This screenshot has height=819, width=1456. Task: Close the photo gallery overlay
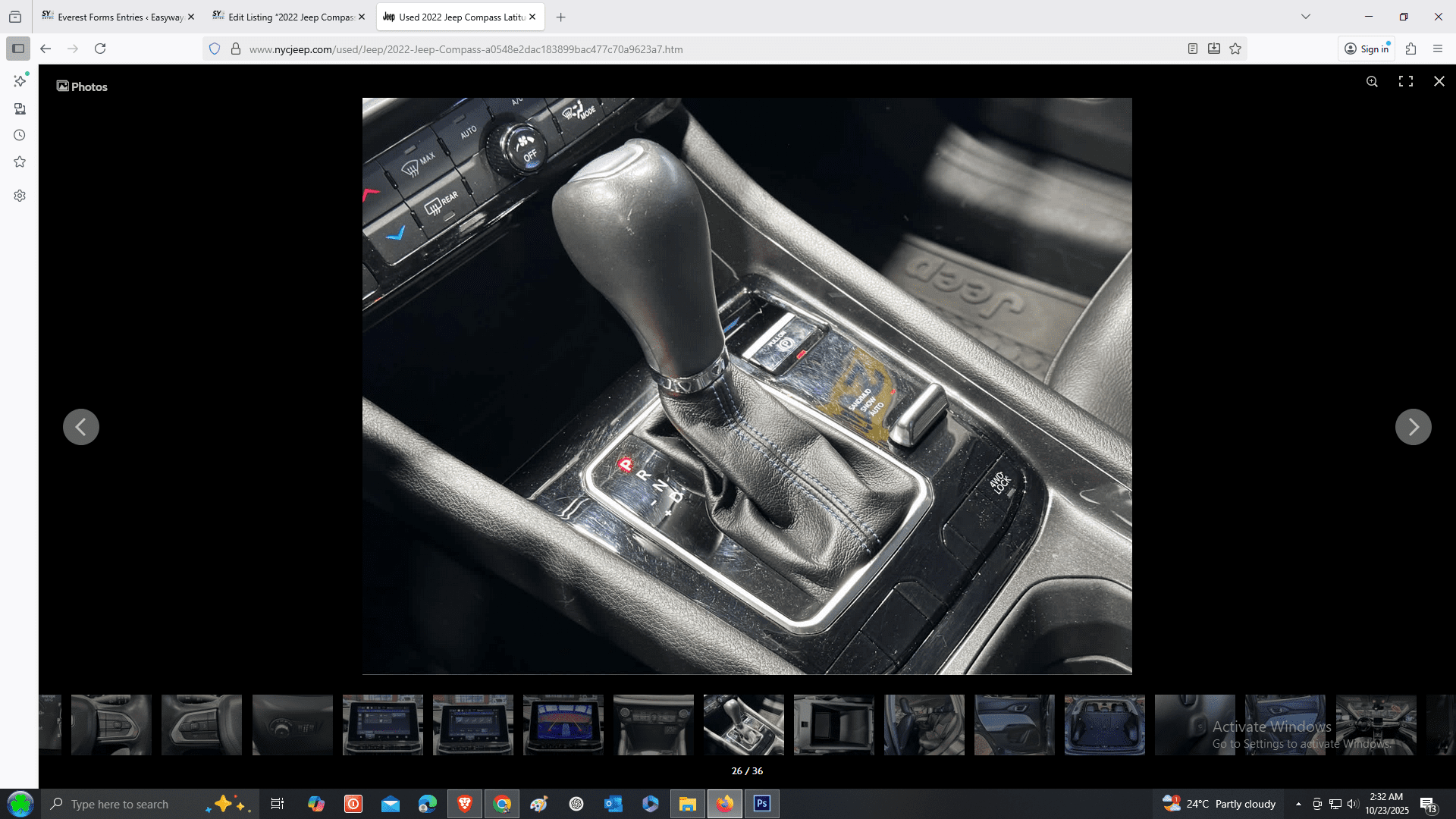click(x=1439, y=81)
